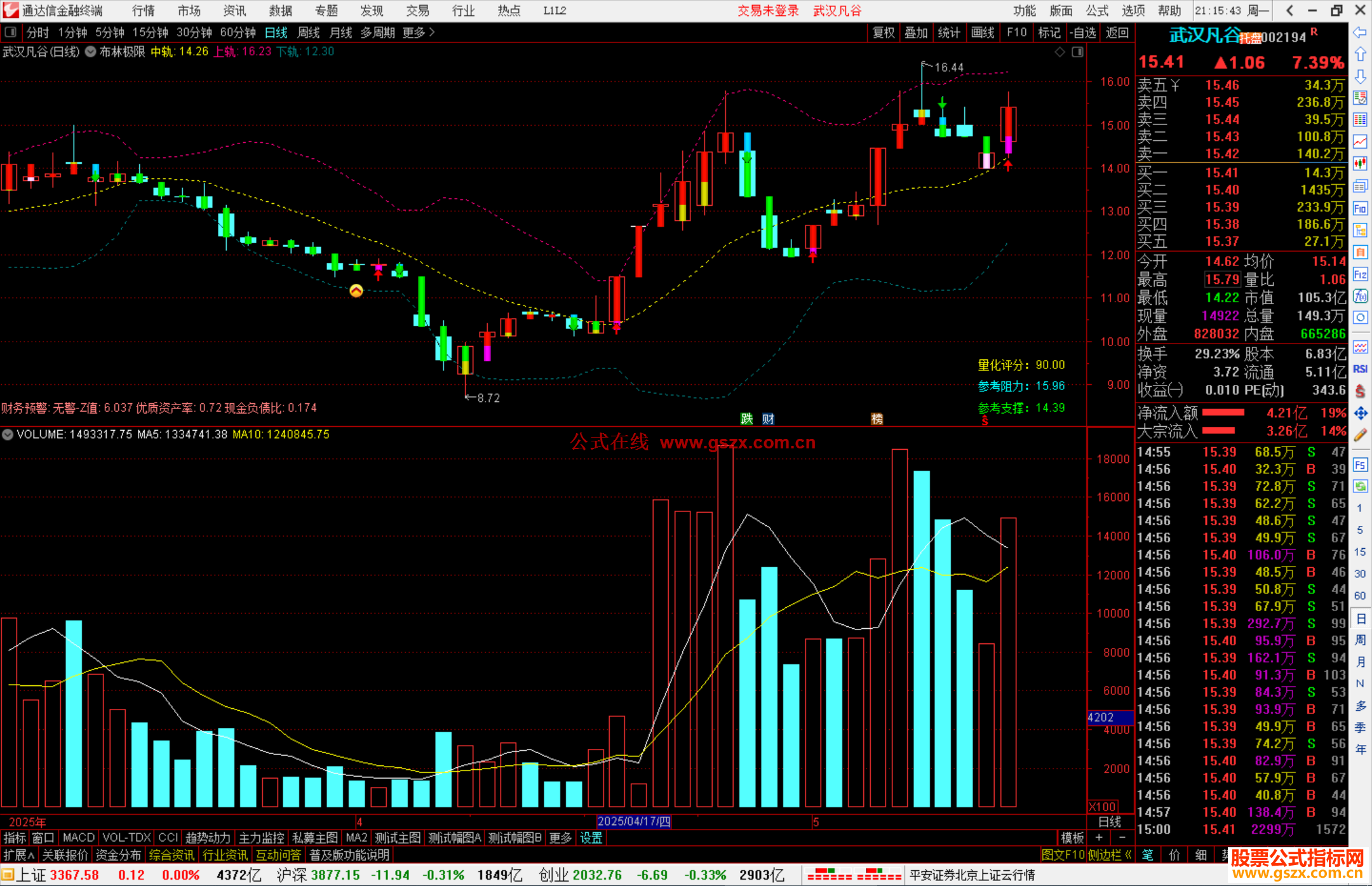Click the F10 company info sidebar icon

pyautogui.click(x=1360, y=208)
